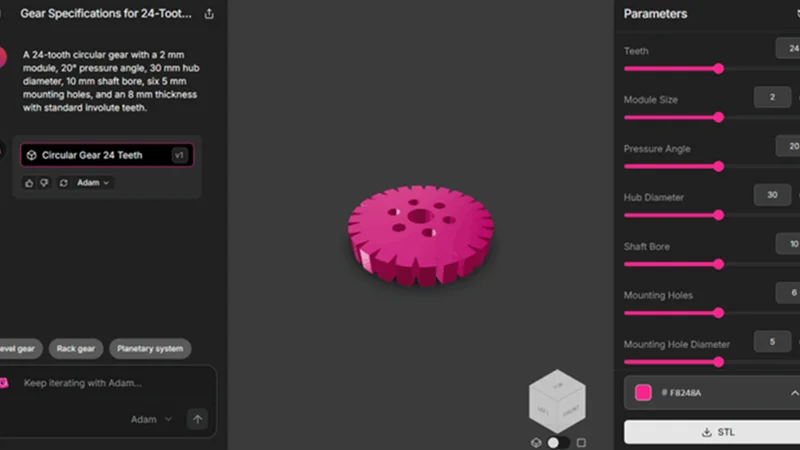Screen dimensions: 800x450
Task: Click the pink F8248A color swatch
Action: click(643, 392)
